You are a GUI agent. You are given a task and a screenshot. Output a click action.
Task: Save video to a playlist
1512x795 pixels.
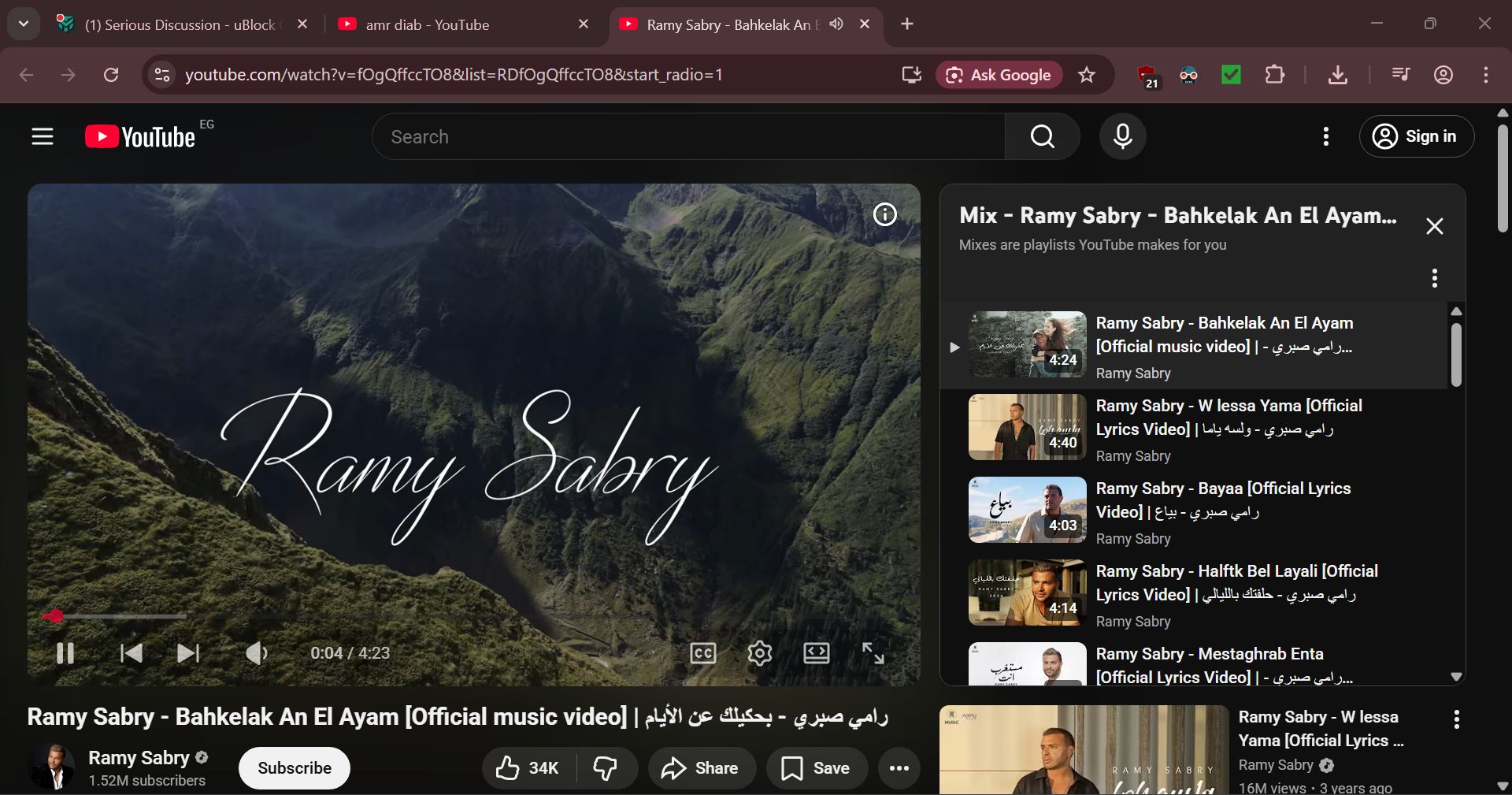coord(817,768)
